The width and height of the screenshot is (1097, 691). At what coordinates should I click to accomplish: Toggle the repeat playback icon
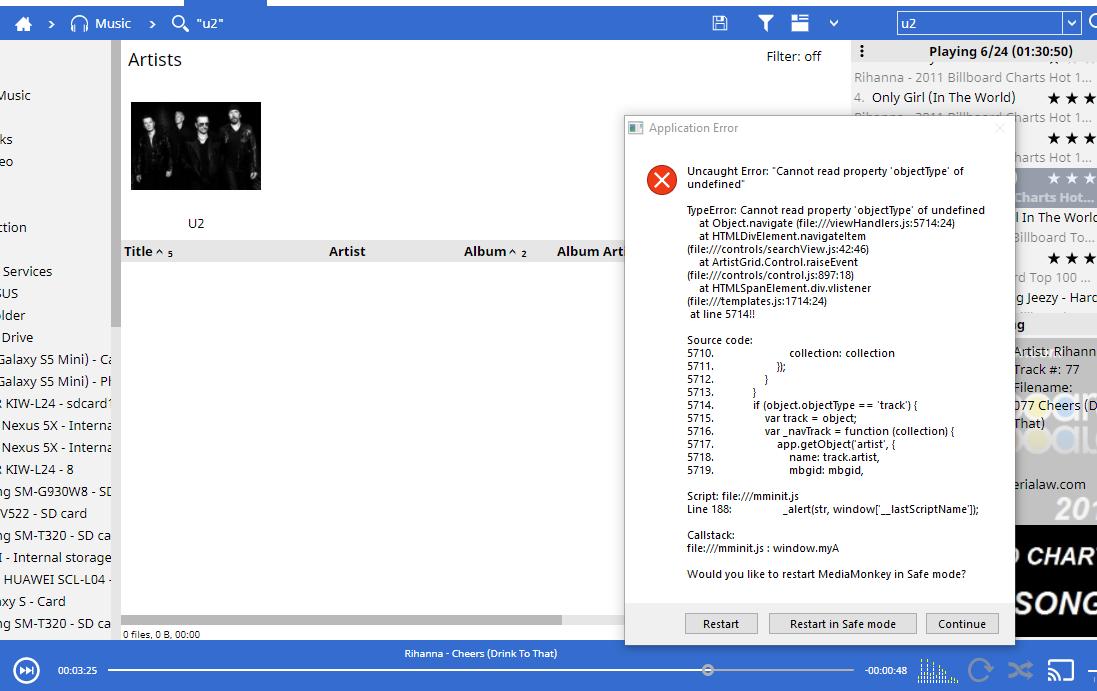pos(980,670)
